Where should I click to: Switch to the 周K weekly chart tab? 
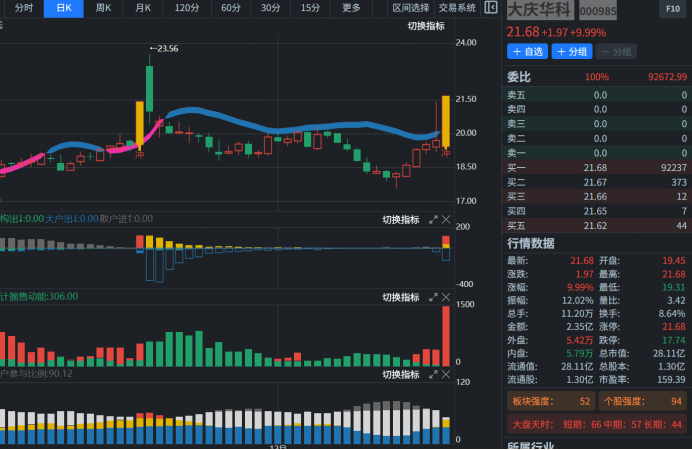coord(103,8)
